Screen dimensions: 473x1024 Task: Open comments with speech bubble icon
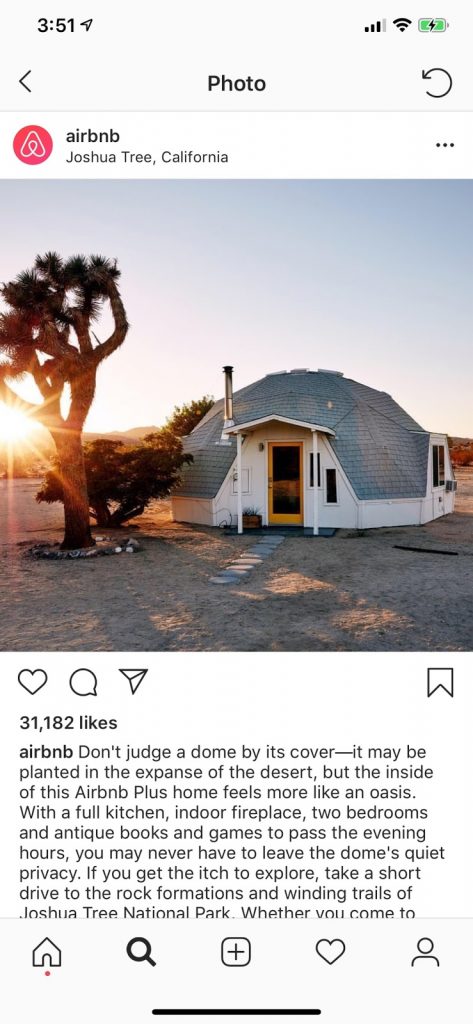click(84, 682)
